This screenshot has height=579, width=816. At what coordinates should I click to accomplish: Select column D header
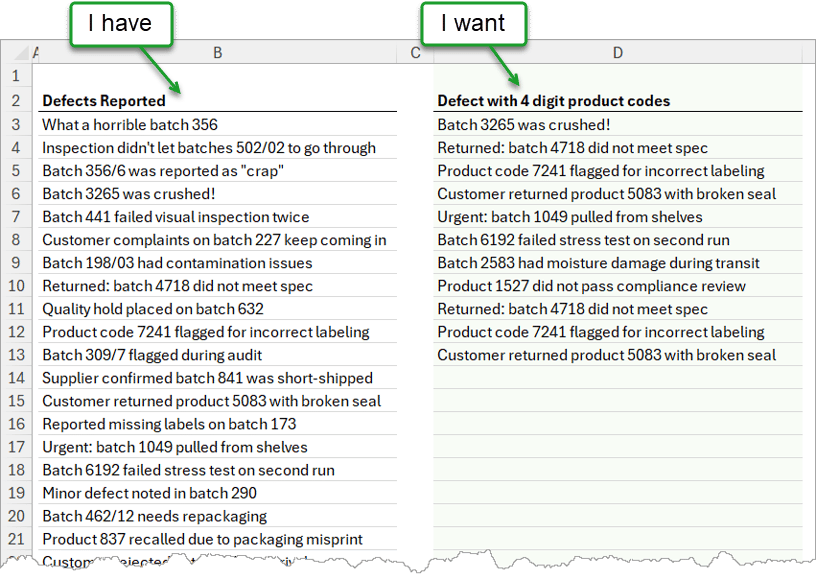pos(617,53)
